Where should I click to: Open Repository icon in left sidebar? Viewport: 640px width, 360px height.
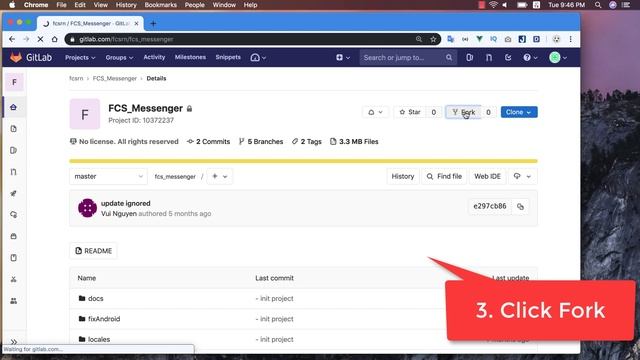click(13, 129)
